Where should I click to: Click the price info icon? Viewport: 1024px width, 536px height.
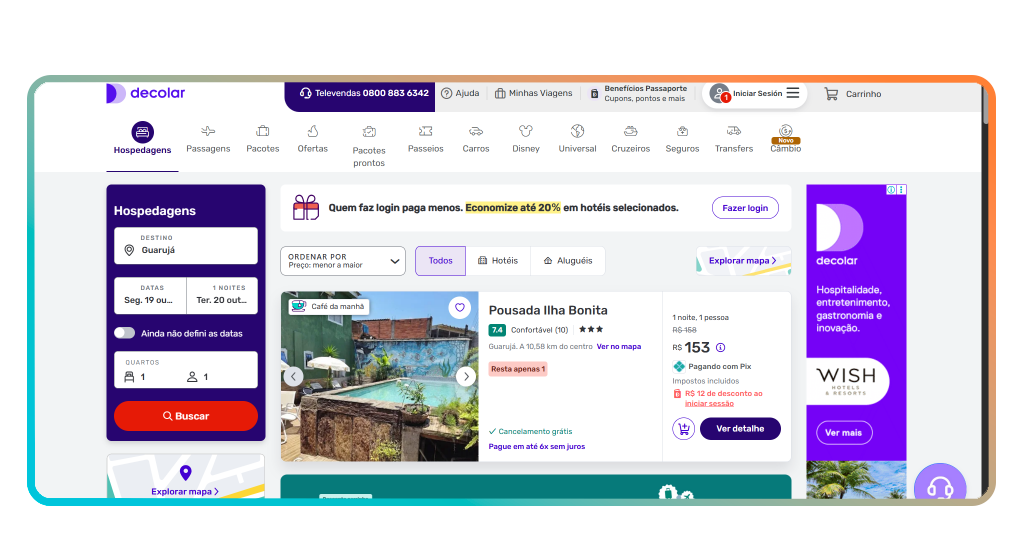[x=720, y=347]
